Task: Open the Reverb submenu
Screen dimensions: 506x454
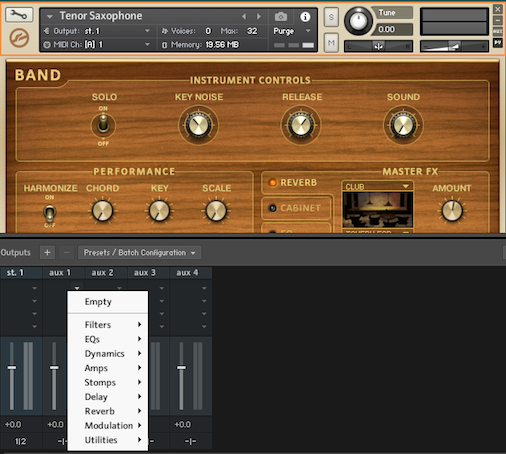Action: [108, 411]
